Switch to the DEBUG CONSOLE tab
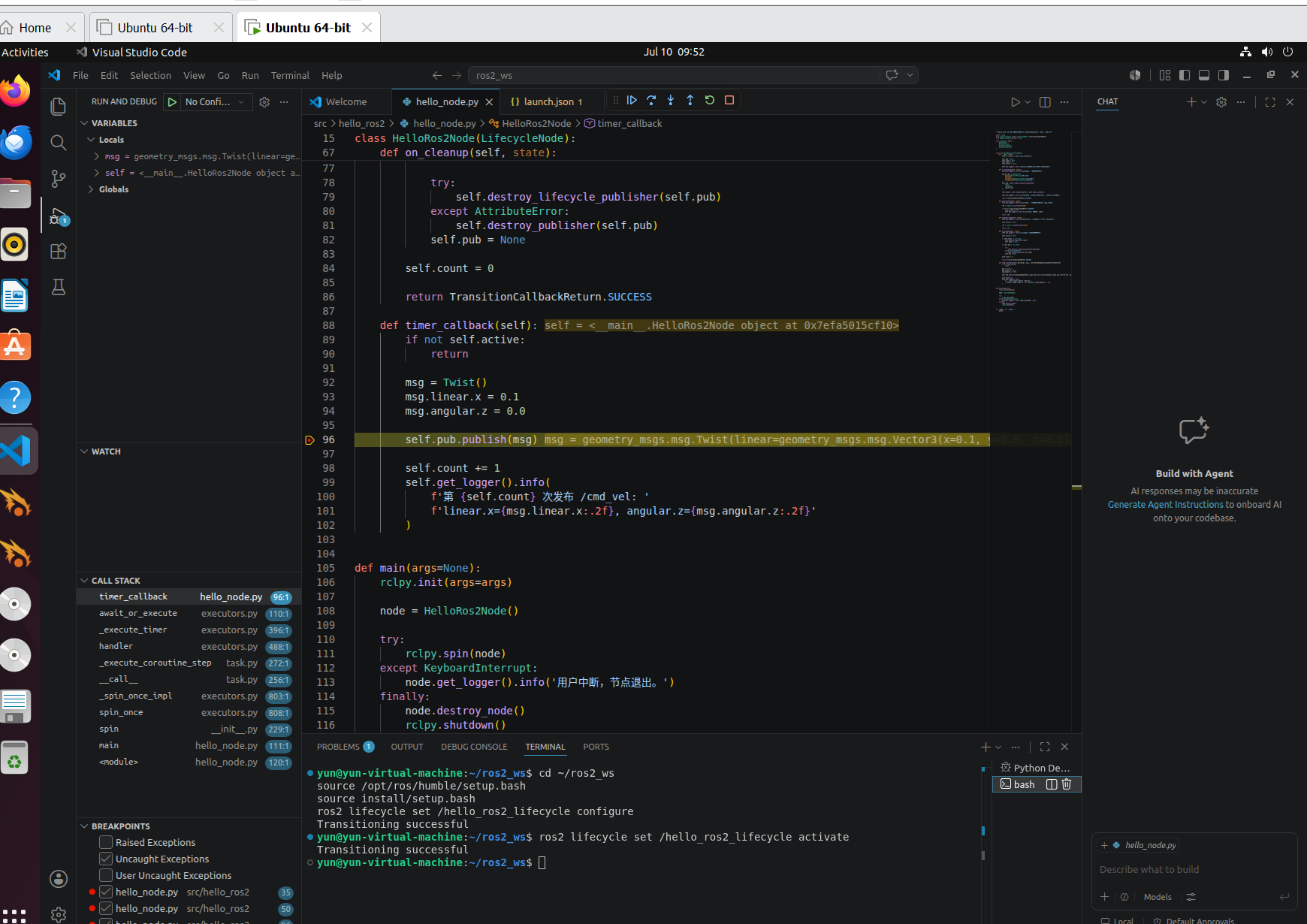1307x924 pixels. pyautogui.click(x=474, y=747)
